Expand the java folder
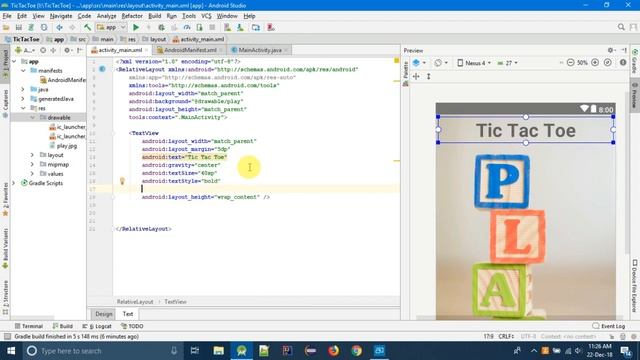Image resolution: width=640 pixels, height=360 pixels. tap(23, 89)
